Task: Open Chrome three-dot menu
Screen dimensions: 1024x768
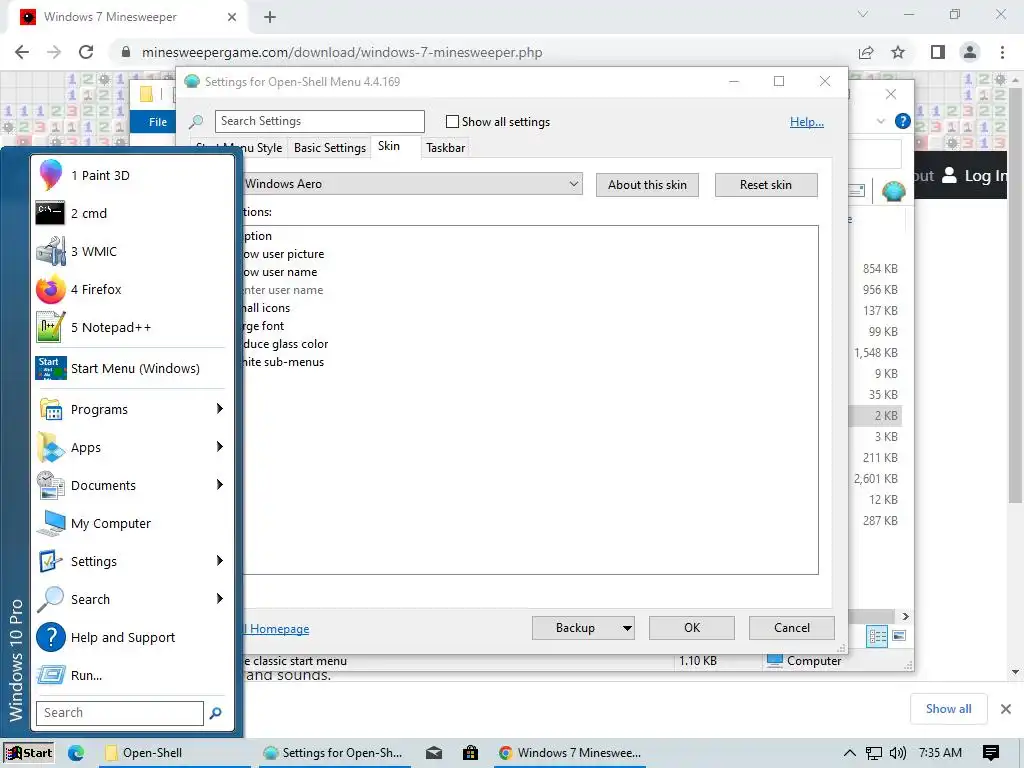Action: click(x=1002, y=52)
